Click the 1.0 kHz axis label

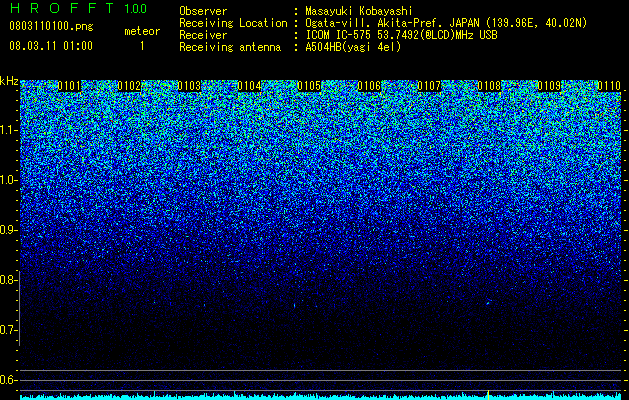point(9,180)
